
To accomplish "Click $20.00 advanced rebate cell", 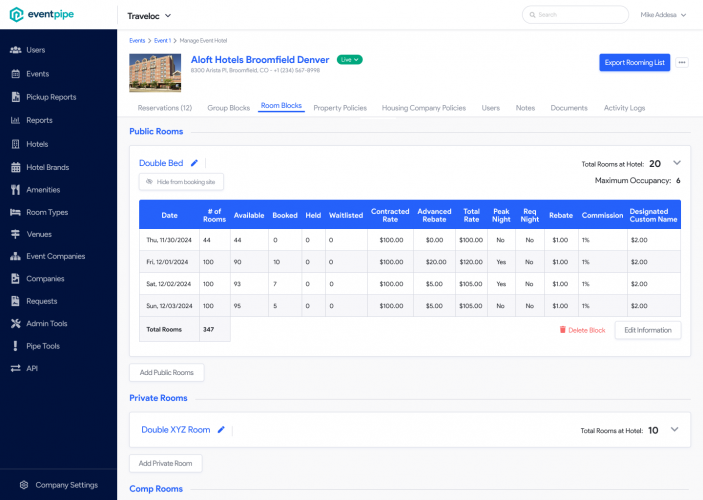I will 436,262.
